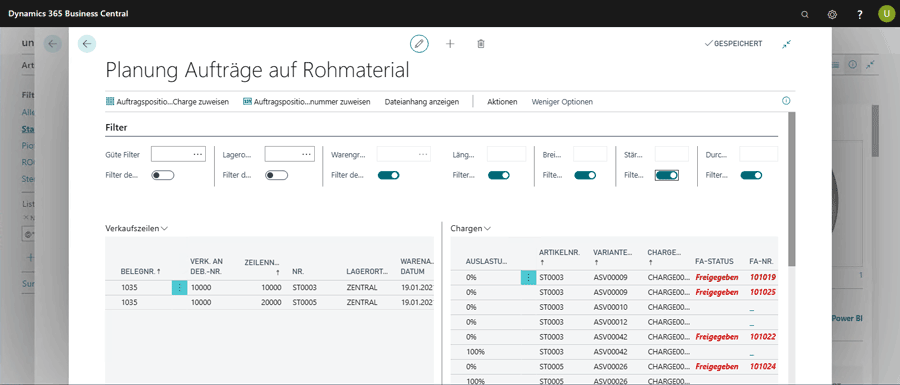Open the Aktionen menu
900x385 pixels.
click(502, 102)
